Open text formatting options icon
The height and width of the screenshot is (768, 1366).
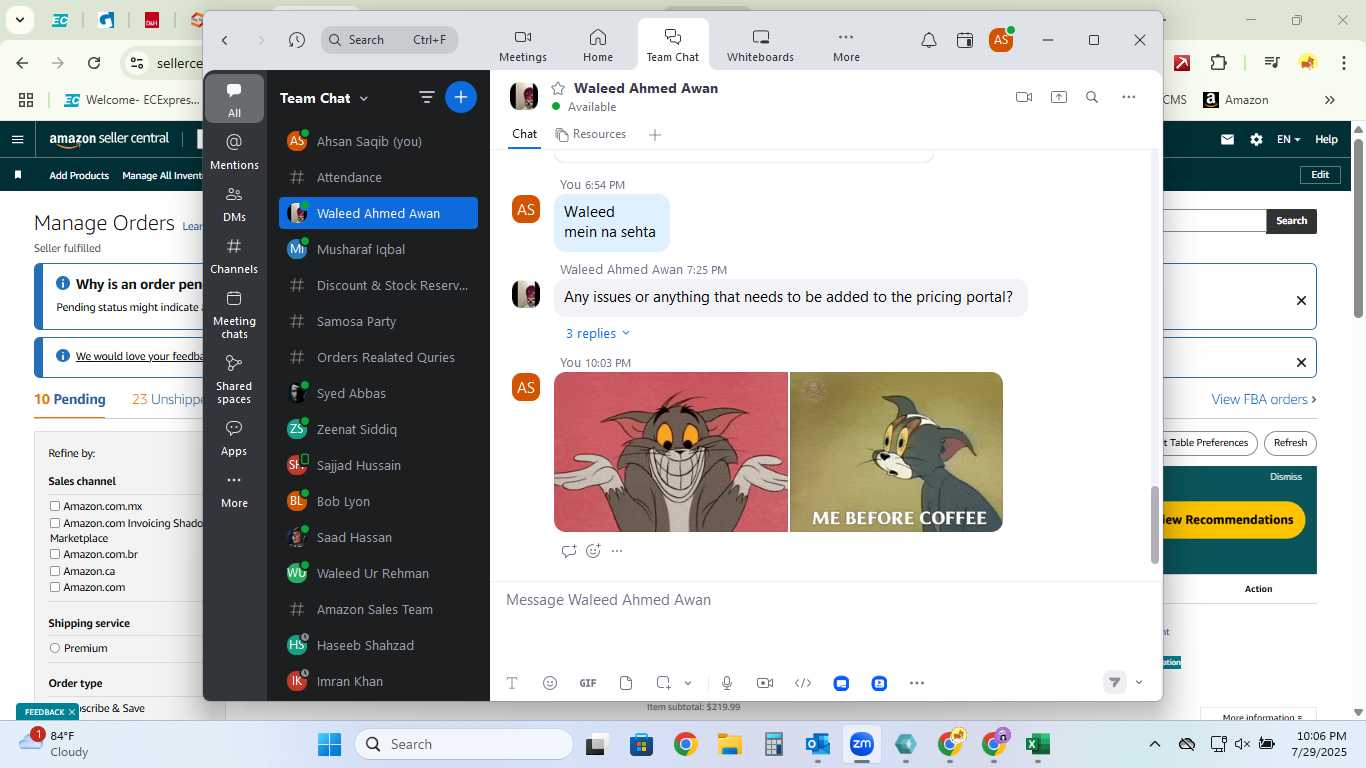(512, 683)
